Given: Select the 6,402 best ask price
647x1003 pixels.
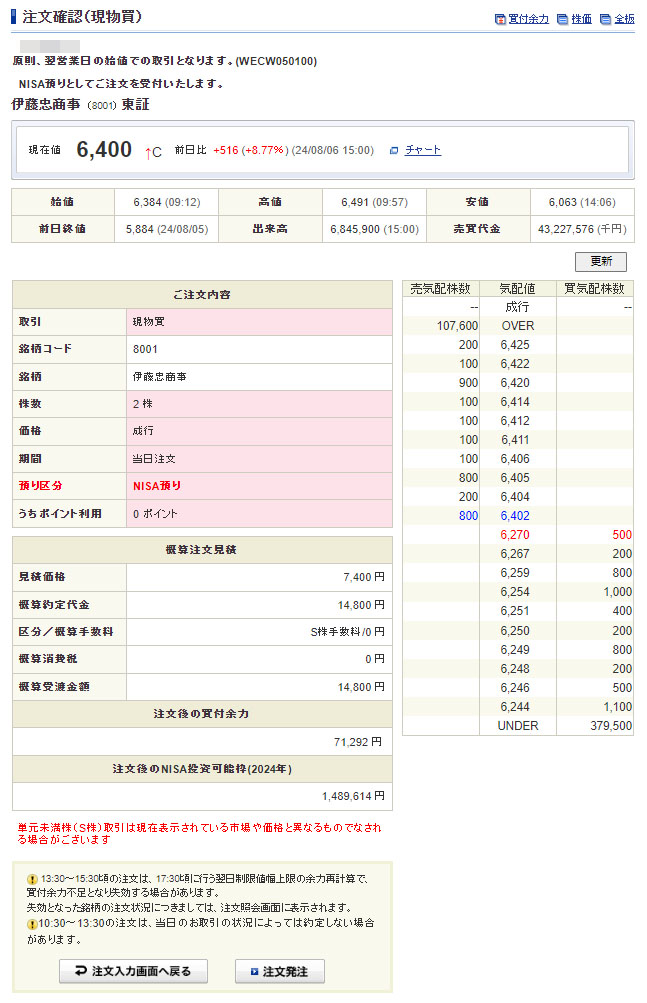Looking at the screenshot, I should click(517, 516).
